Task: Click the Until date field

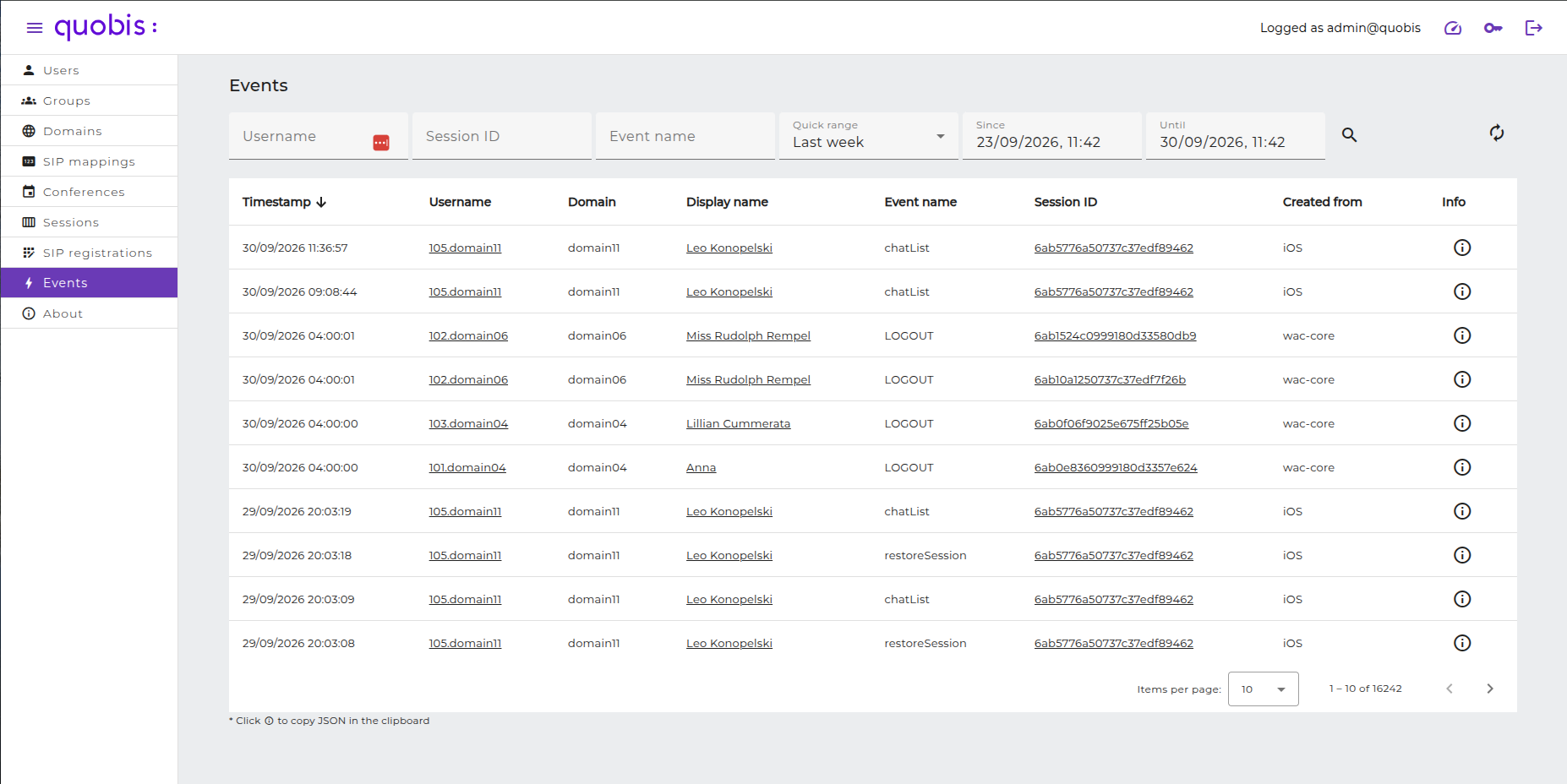Action: click(1236, 136)
